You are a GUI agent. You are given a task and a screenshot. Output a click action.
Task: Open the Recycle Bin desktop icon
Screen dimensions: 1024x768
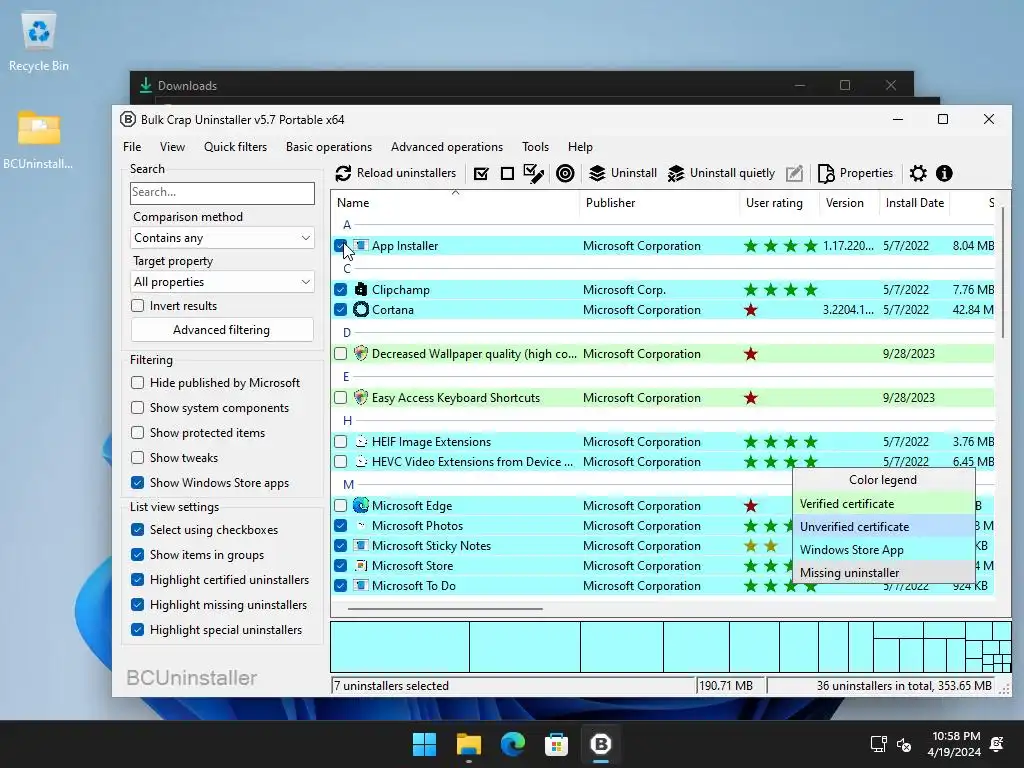pyautogui.click(x=39, y=42)
